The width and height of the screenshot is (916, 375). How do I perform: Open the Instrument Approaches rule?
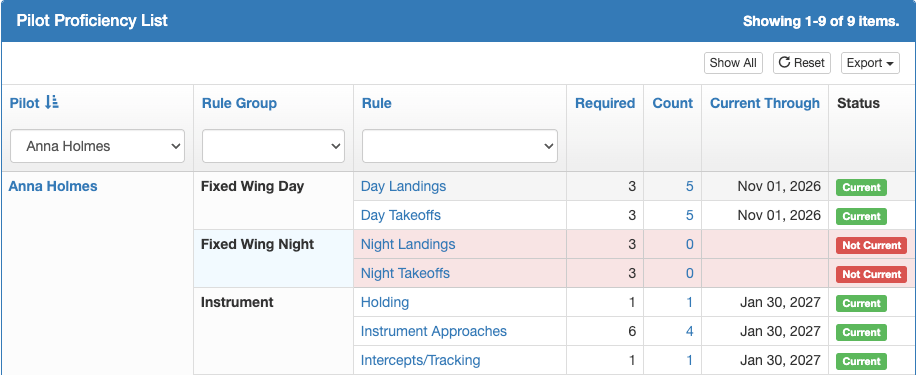(x=433, y=331)
